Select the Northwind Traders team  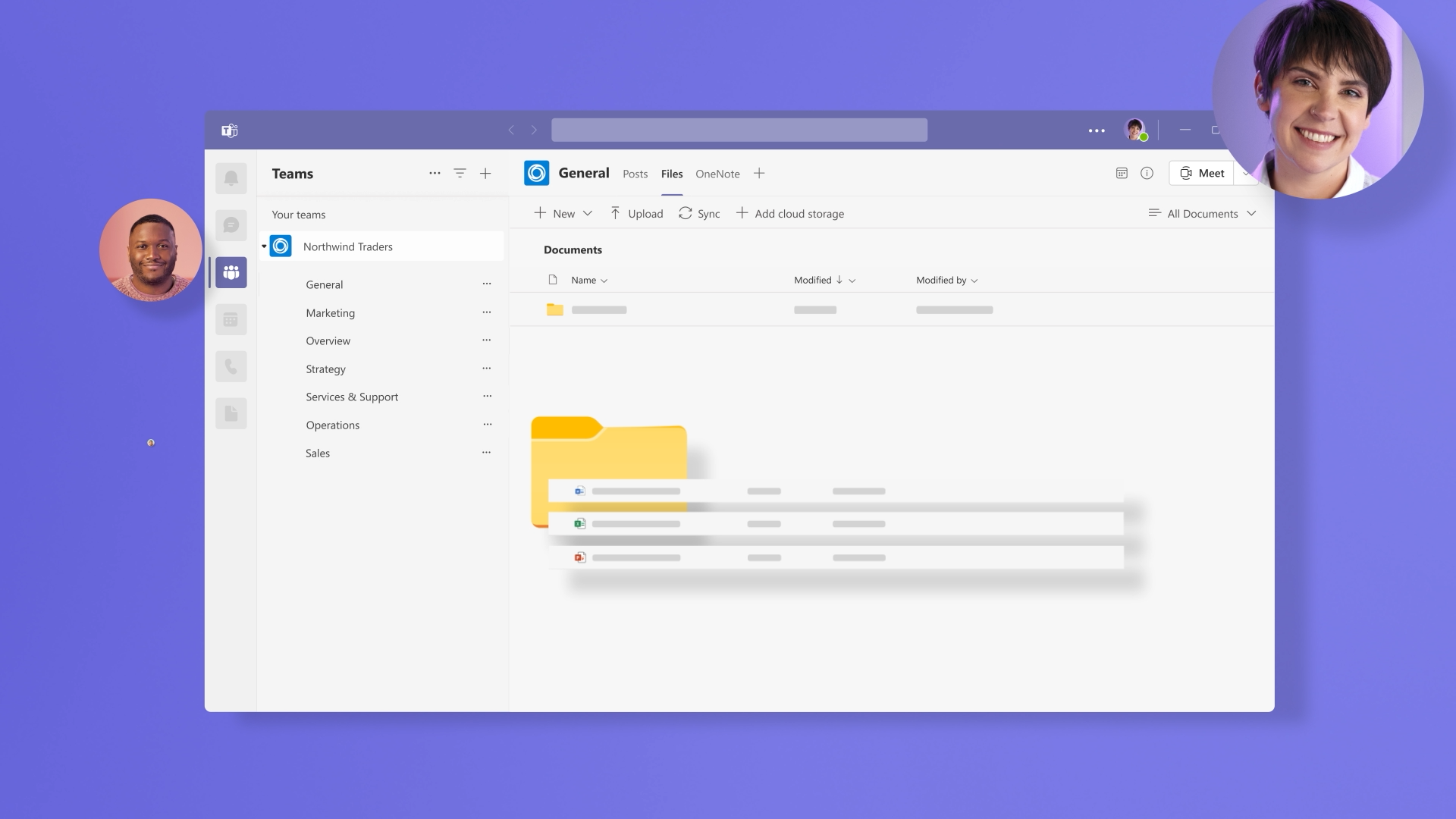[x=381, y=246]
